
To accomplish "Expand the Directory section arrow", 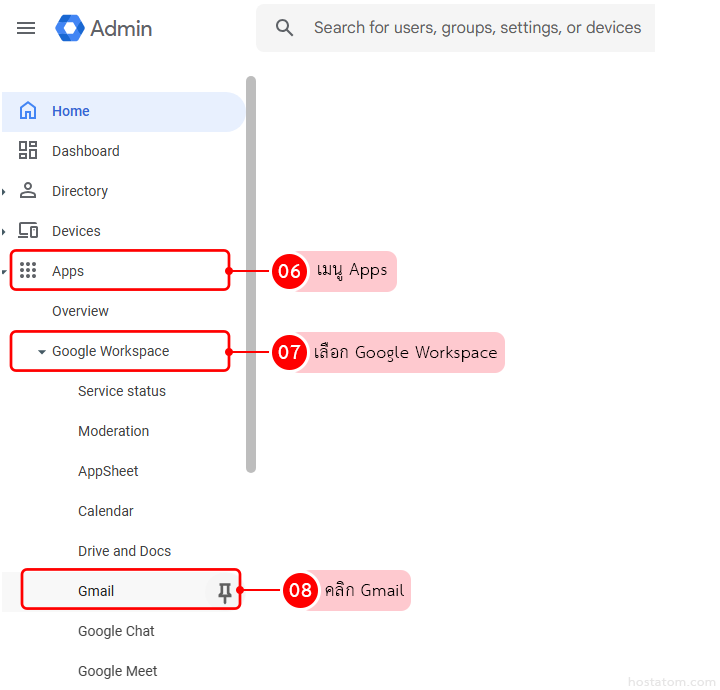I will click(4, 192).
